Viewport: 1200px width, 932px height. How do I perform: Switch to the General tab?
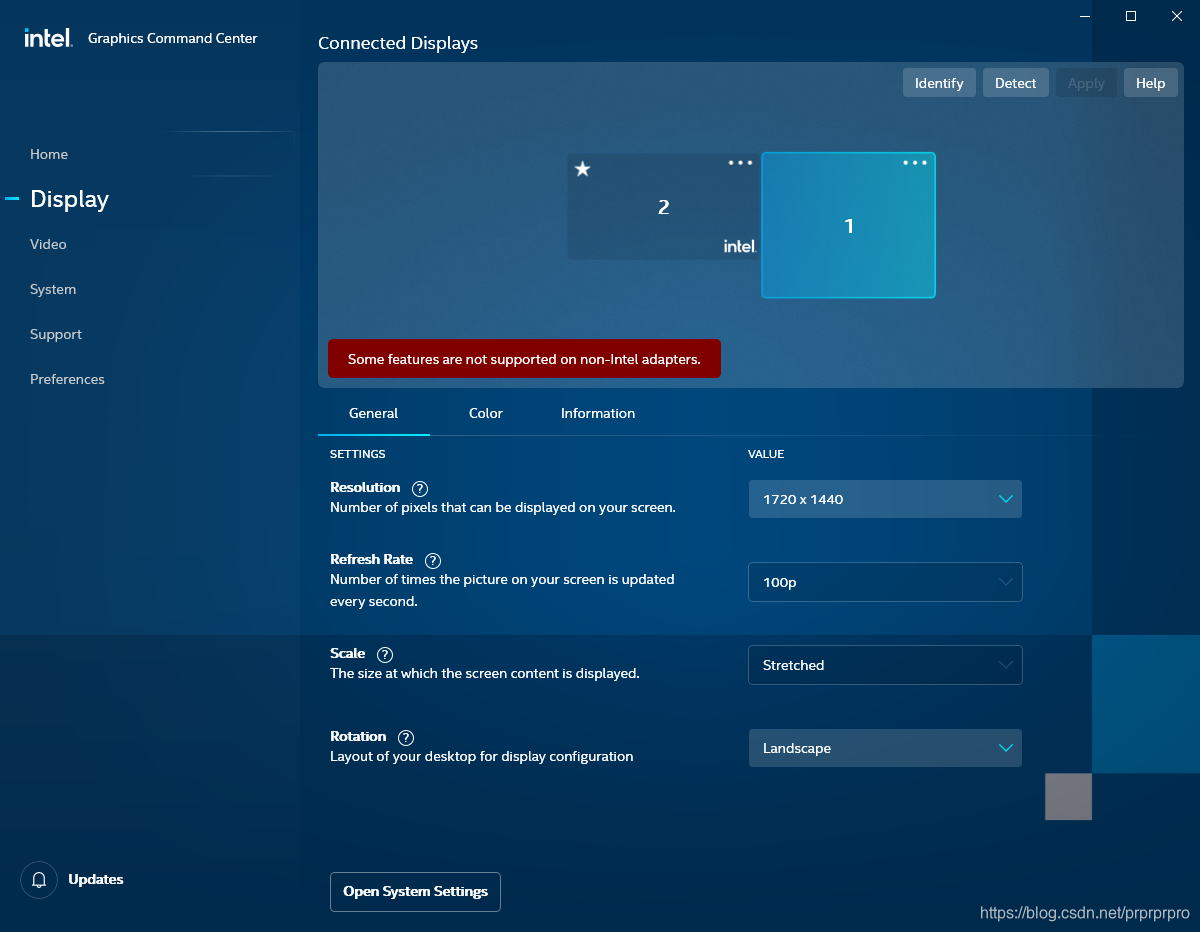[x=374, y=413]
